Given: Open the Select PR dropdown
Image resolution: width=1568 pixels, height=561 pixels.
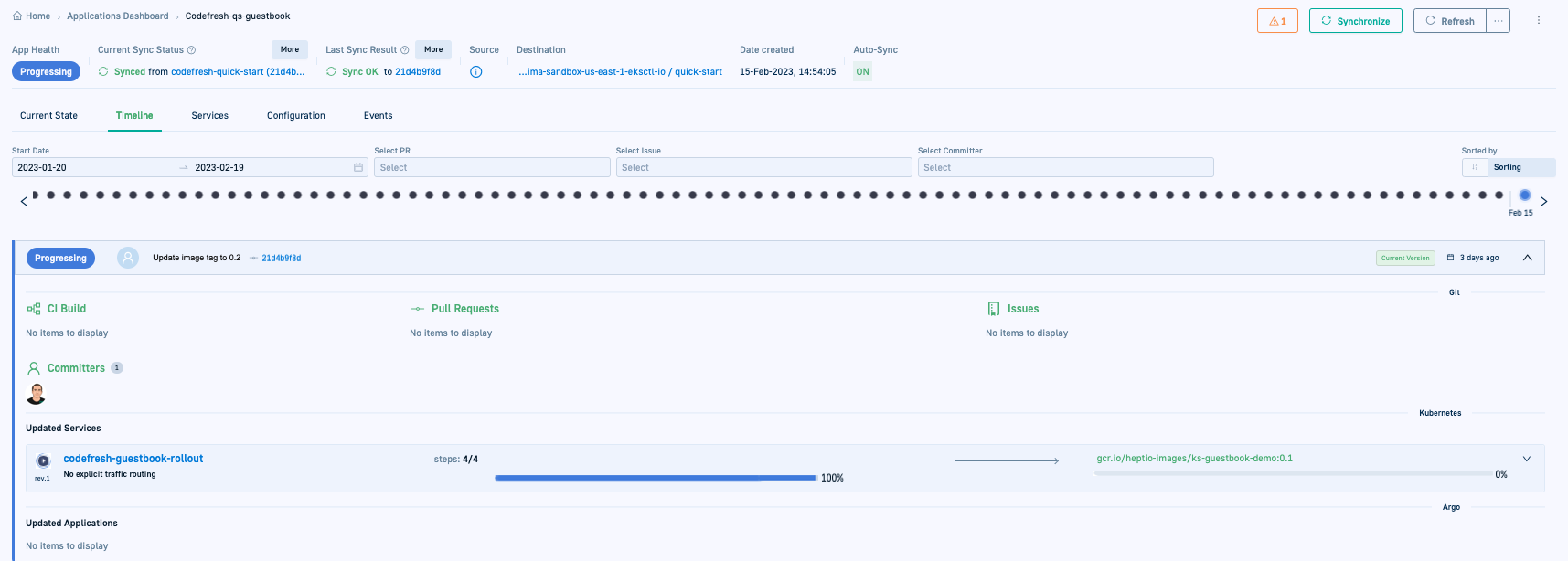Looking at the screenshot, I should tap(492, 167).
